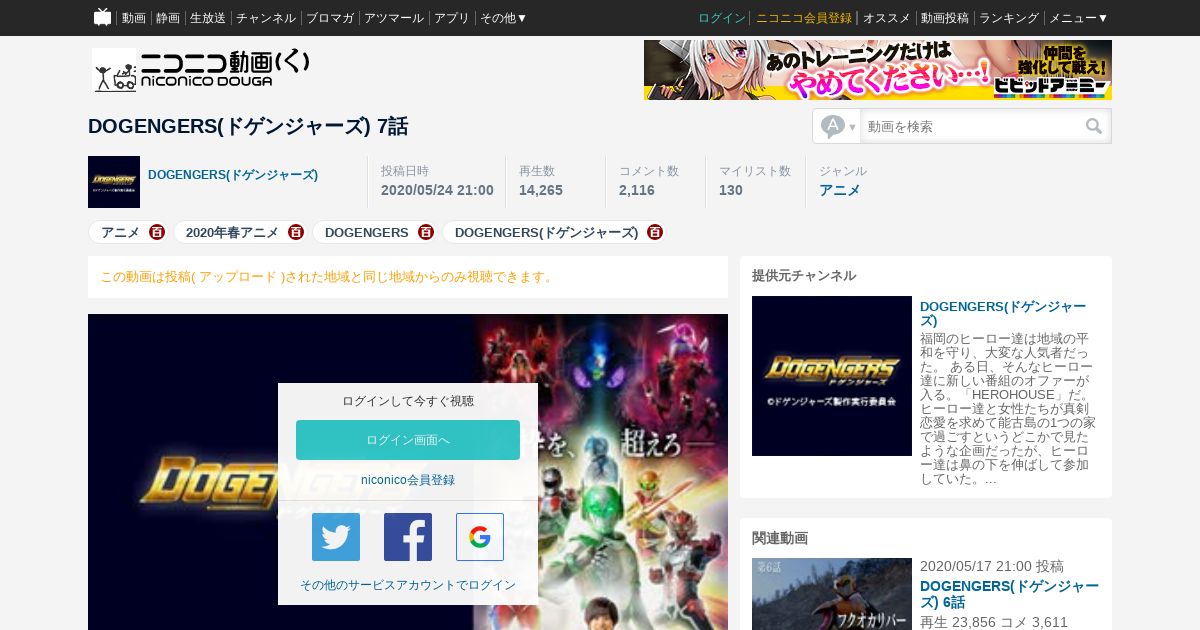Click niconico会員登録 link in login box
This screenshot has width=1200, height=630.
pos(408,480)
